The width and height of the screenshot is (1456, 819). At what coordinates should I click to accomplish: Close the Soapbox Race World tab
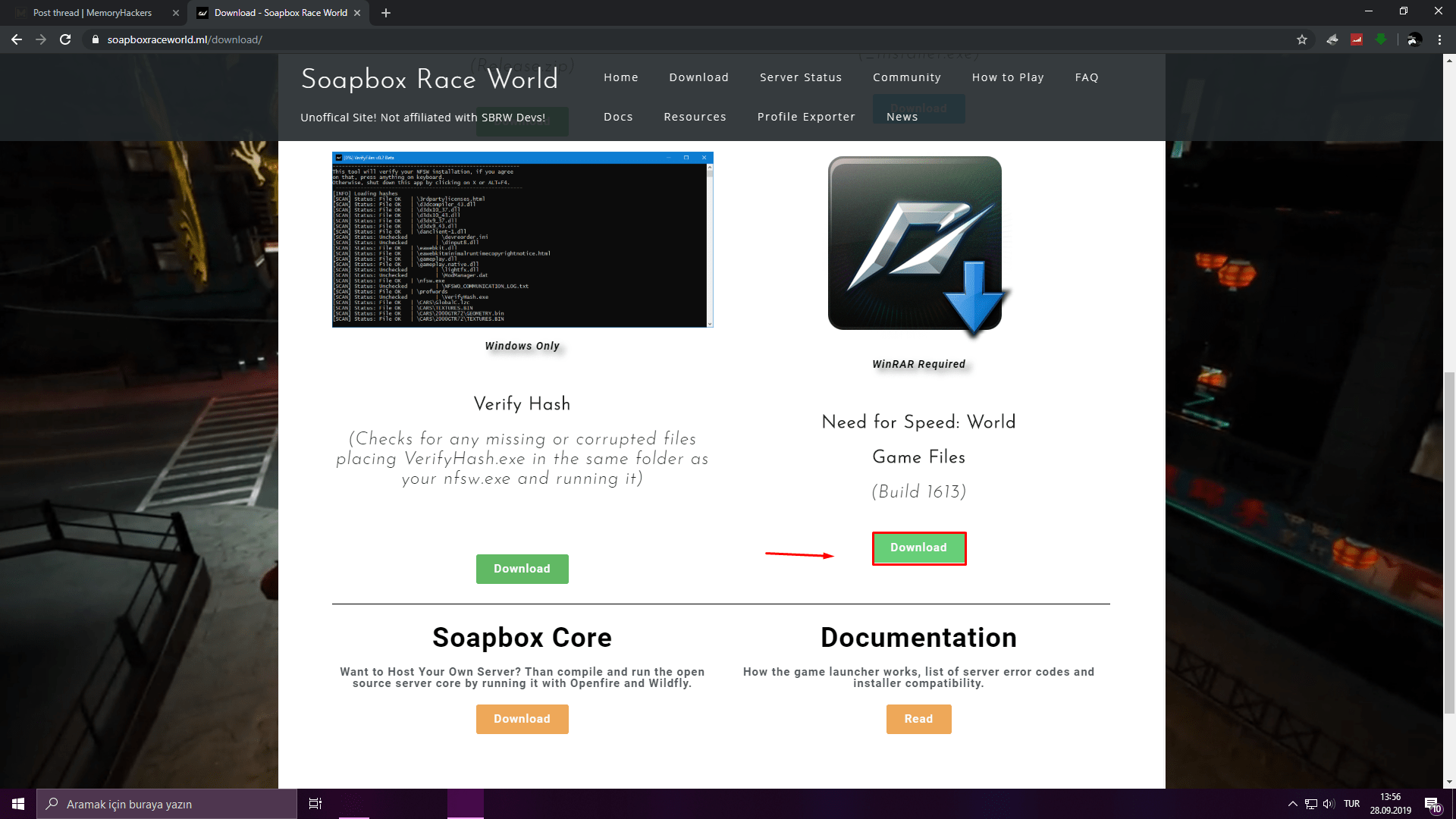point(357,13)
